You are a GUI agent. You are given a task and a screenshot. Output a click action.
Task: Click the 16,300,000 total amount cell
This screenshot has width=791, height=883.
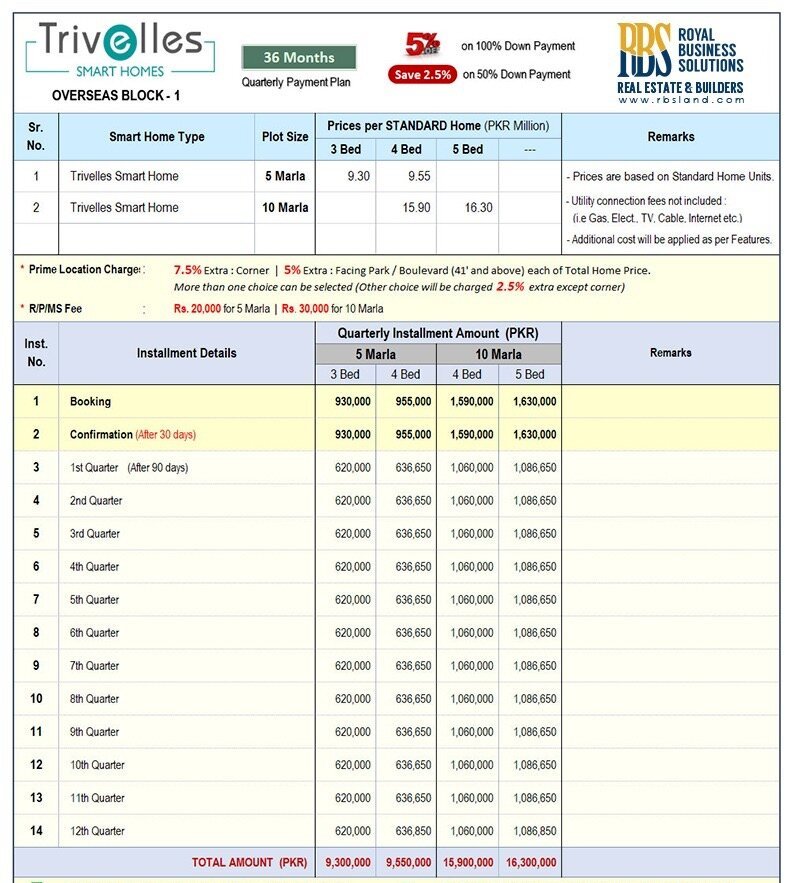pos(529,863)
